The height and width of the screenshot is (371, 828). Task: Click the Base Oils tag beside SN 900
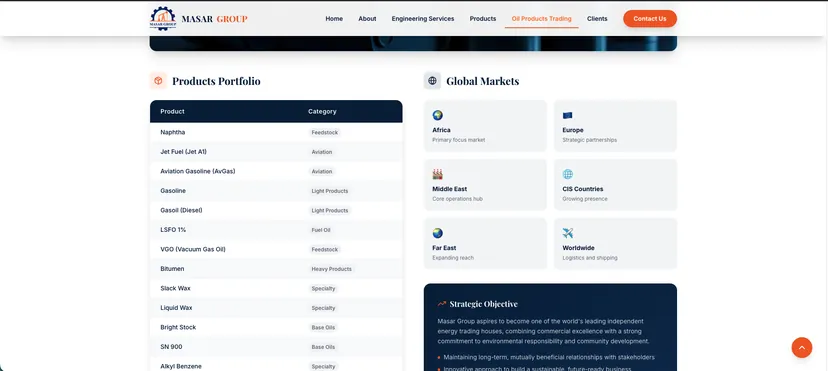coord(323,347)
